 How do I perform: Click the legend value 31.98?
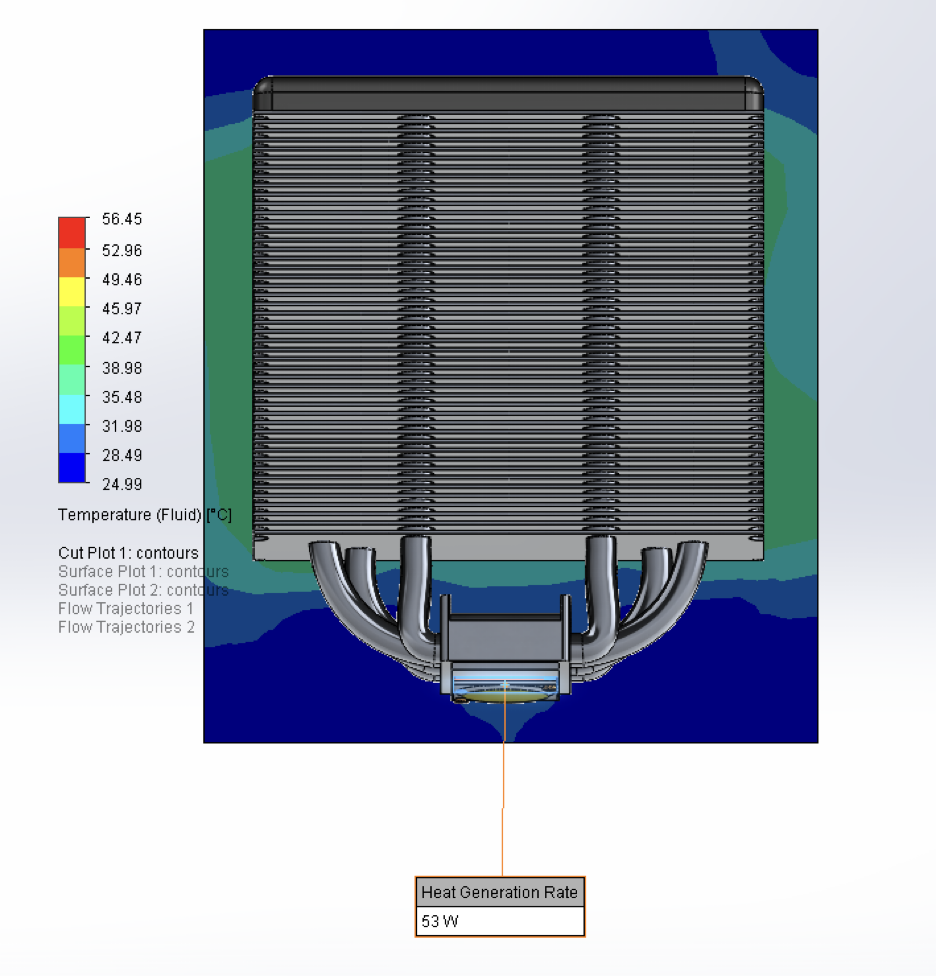pyautogui.click(x=122, y=426)
